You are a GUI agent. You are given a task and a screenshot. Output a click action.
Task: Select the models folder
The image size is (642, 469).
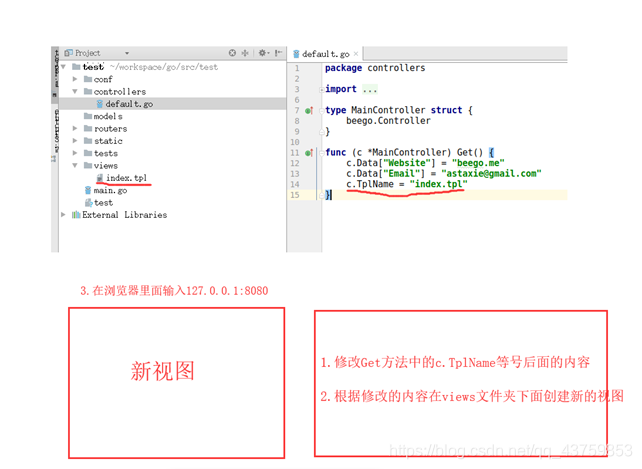pyautogui.click(x=108, y=116)
